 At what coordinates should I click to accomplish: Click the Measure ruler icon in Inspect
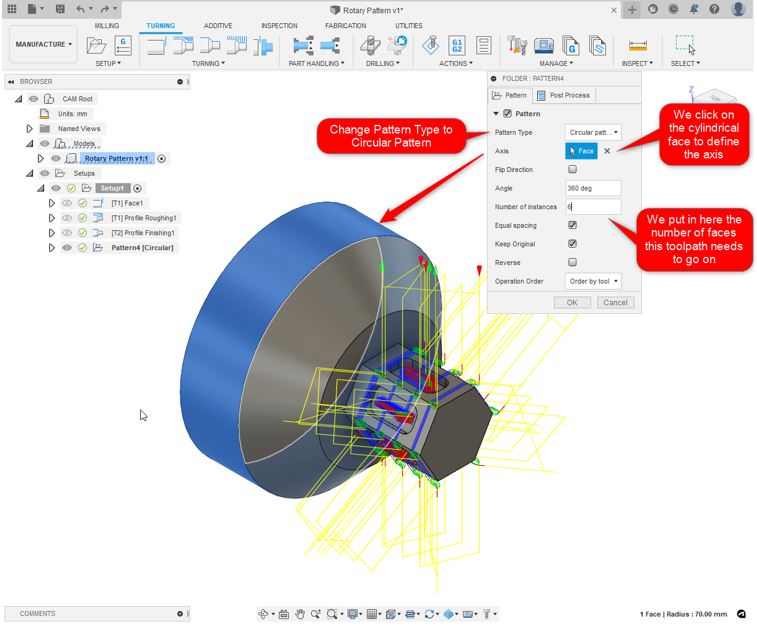pyautogui.click(x=638, y=45)
